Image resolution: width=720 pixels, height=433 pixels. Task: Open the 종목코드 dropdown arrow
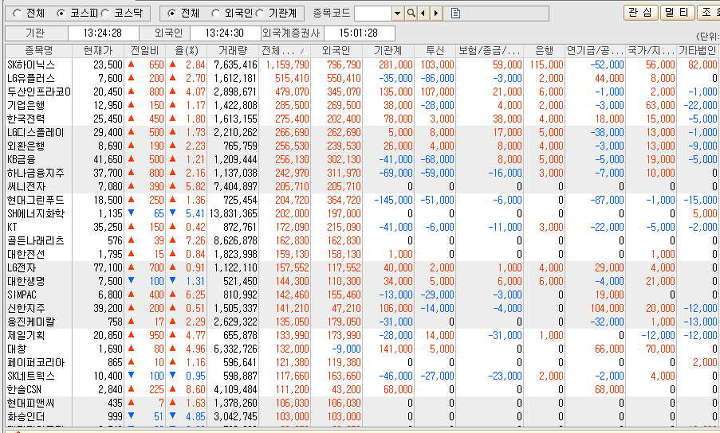398,13
